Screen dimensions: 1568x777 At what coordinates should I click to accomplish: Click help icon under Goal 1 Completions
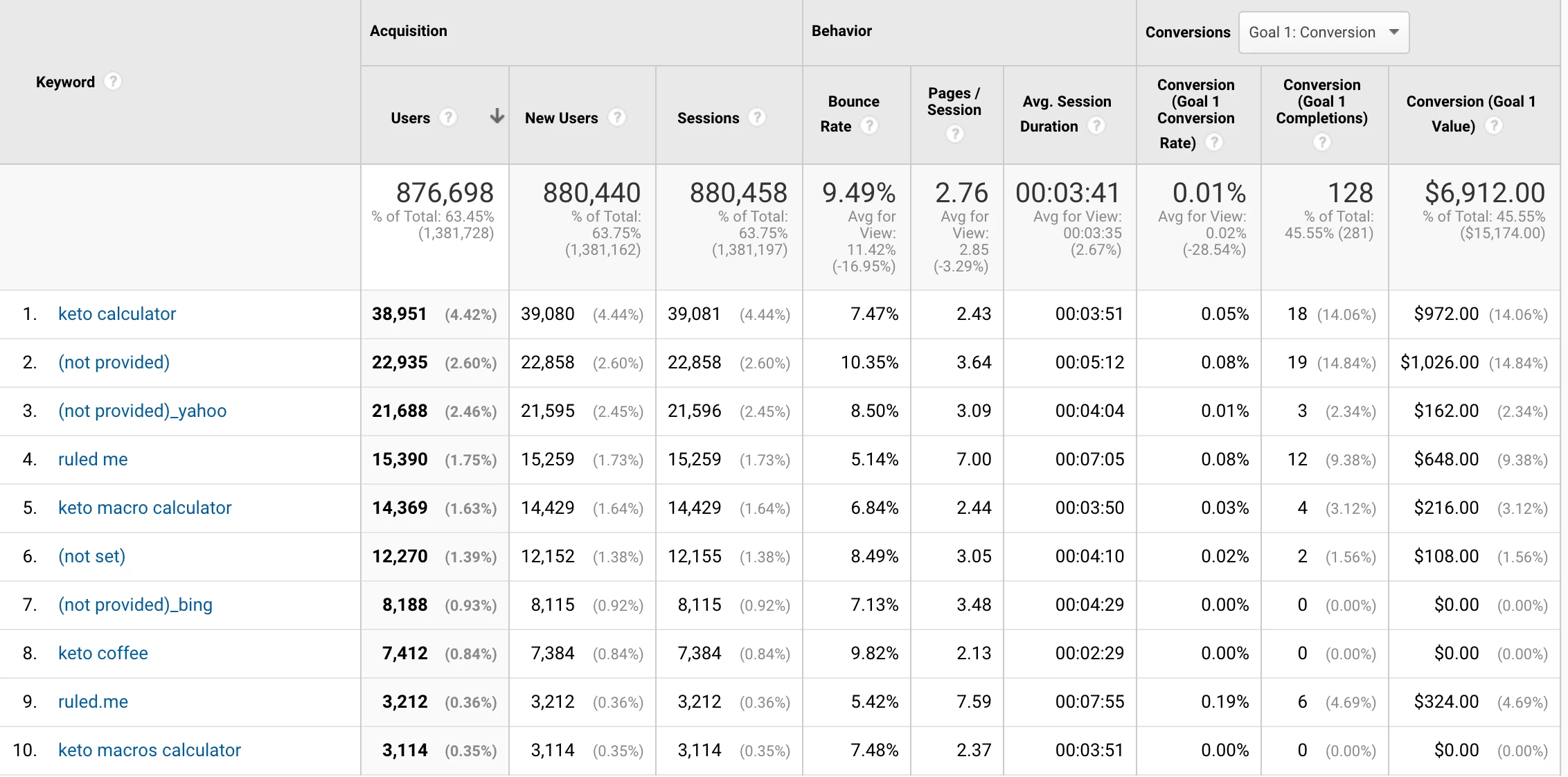click(x=1322, y=142)
